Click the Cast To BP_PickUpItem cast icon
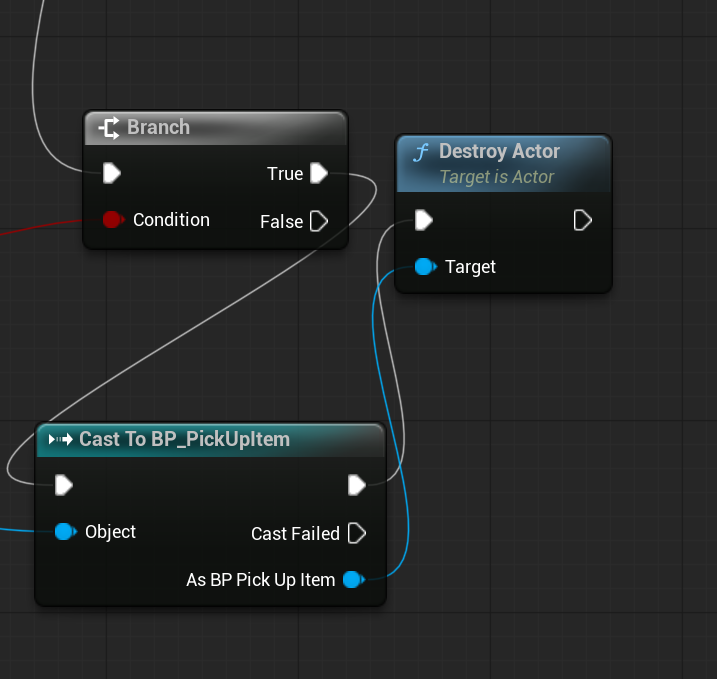The image size is (717, 679). pyautogui.click(x=60, y=439)
